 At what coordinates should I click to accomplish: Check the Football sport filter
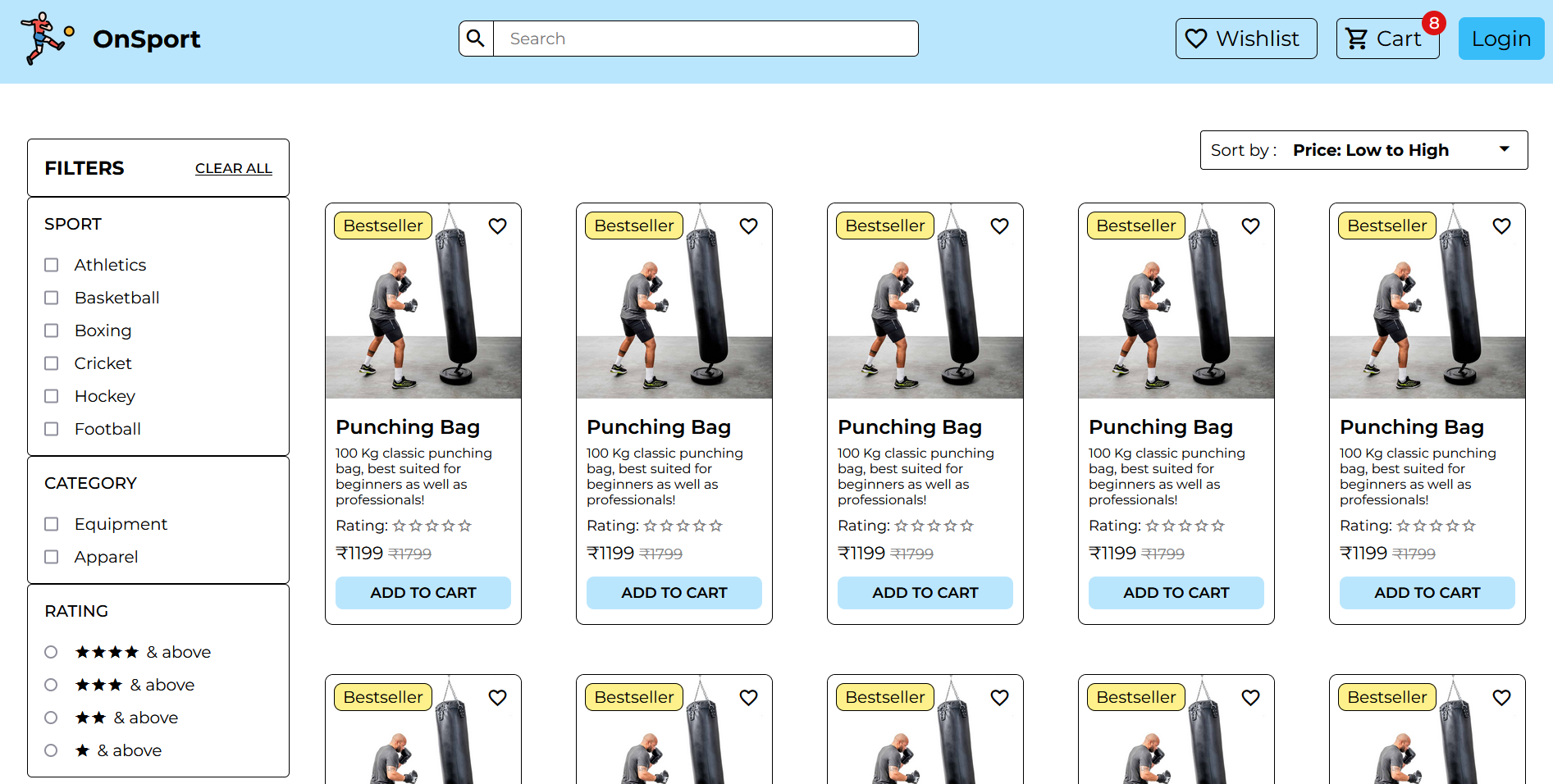(51, 429)
